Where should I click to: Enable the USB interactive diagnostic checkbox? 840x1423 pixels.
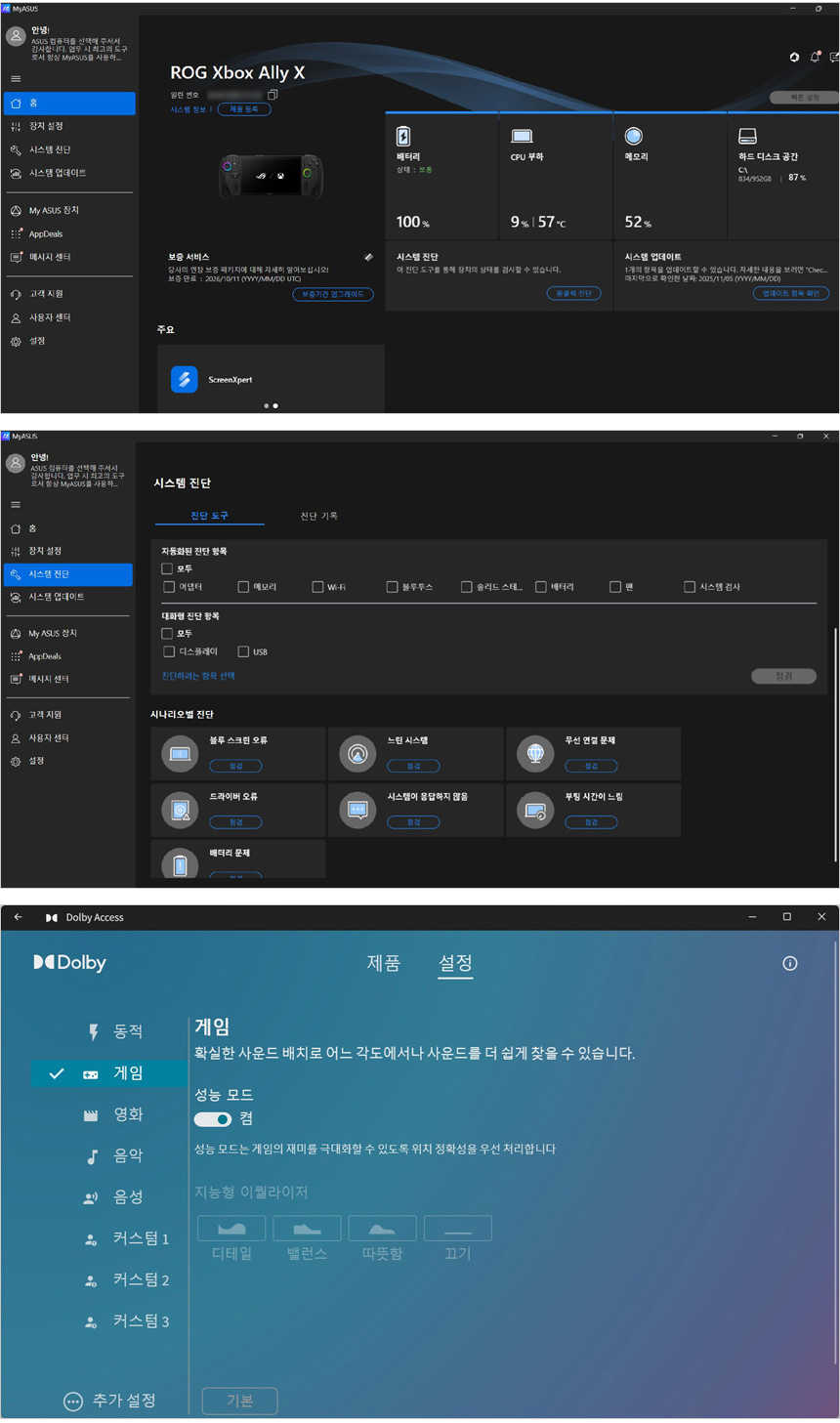[x=243, y=651]
